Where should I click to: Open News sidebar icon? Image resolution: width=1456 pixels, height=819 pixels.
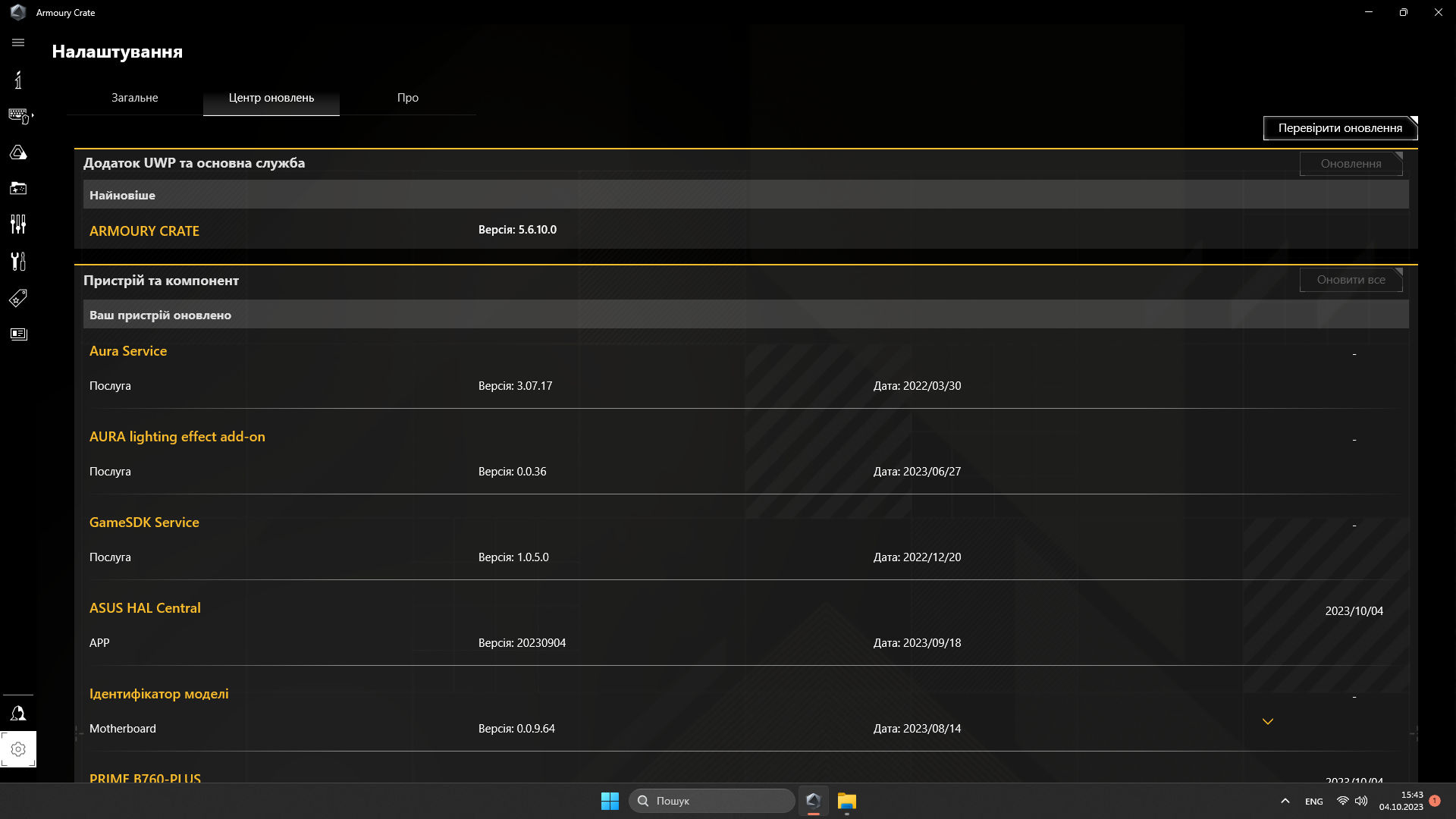(18, 334)
